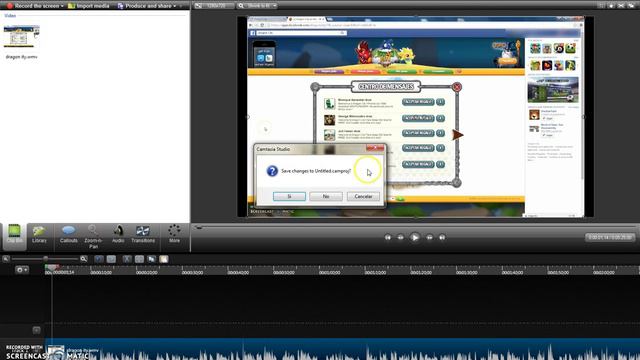Click the 00:01:00;00 mark on timeline ruler
Viewport: 640px width, 360px height.
coord(329,272)
